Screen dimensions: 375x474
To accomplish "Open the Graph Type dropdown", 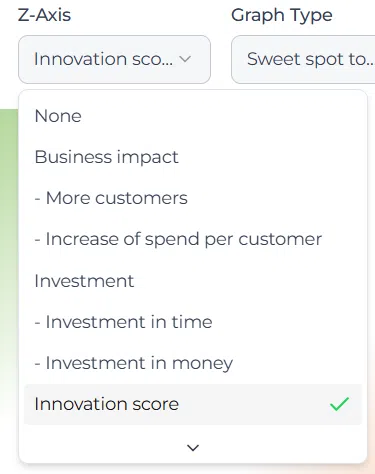I will coord(303,59).
